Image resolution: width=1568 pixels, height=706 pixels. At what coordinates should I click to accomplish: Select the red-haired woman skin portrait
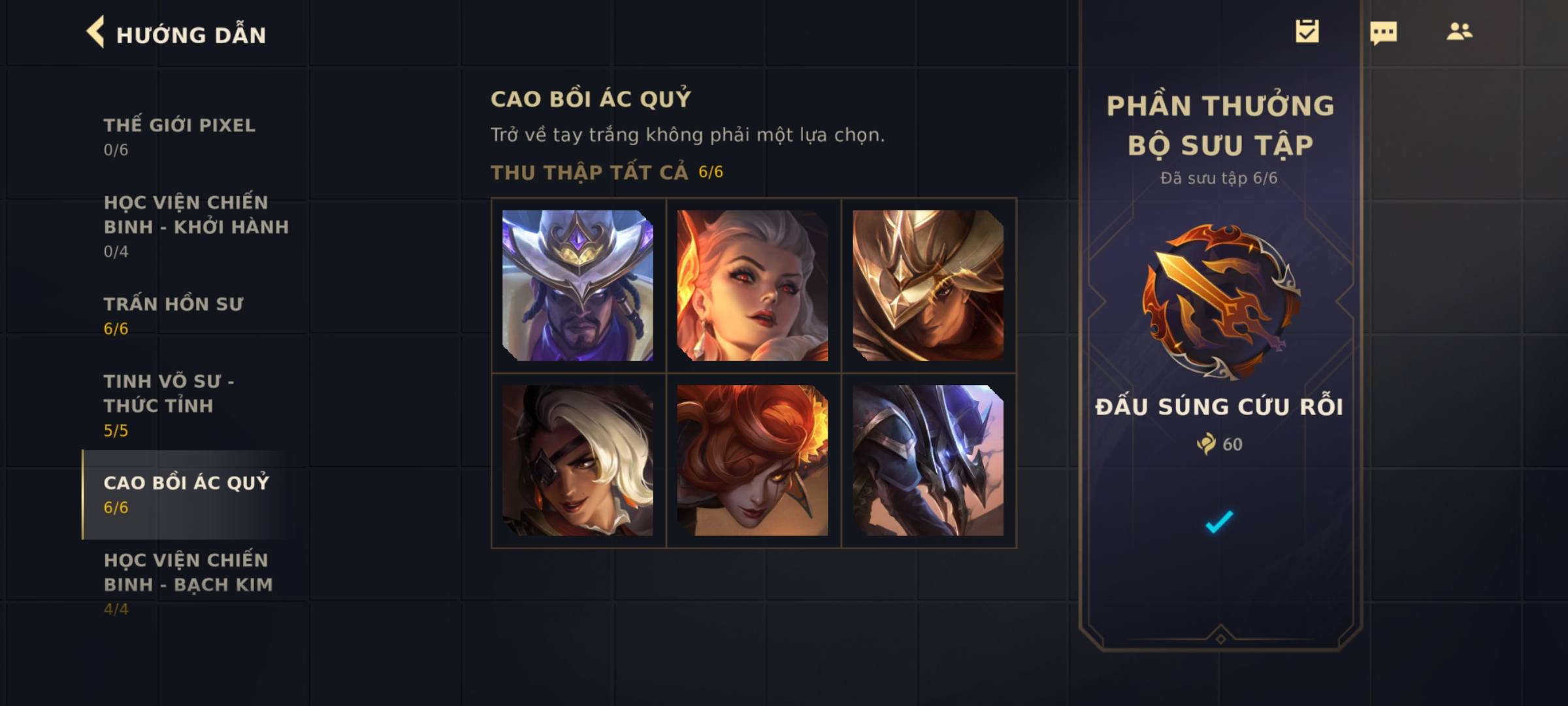point(753,460)
